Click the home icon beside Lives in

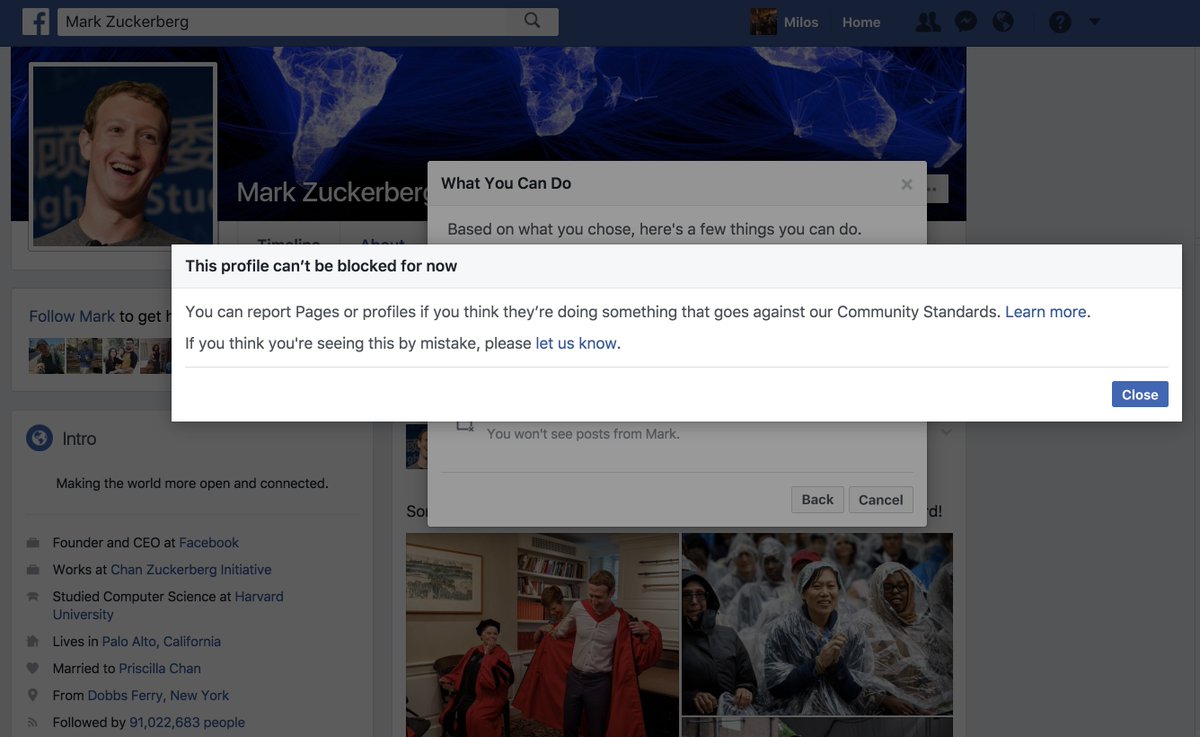coord(33,642)
